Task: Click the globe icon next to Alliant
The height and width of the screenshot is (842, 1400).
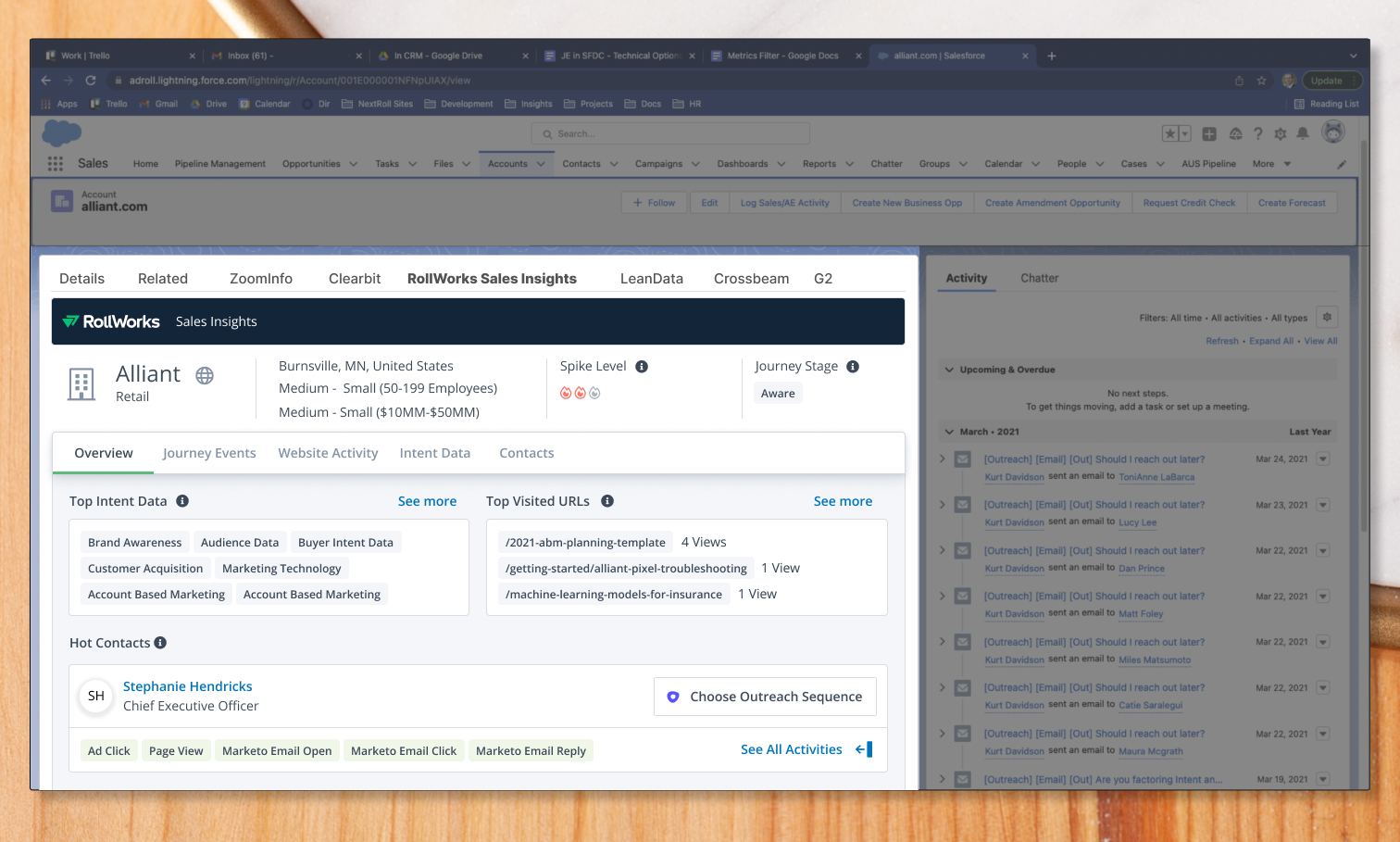Action: pyautogui.click(x=205, y=375)
